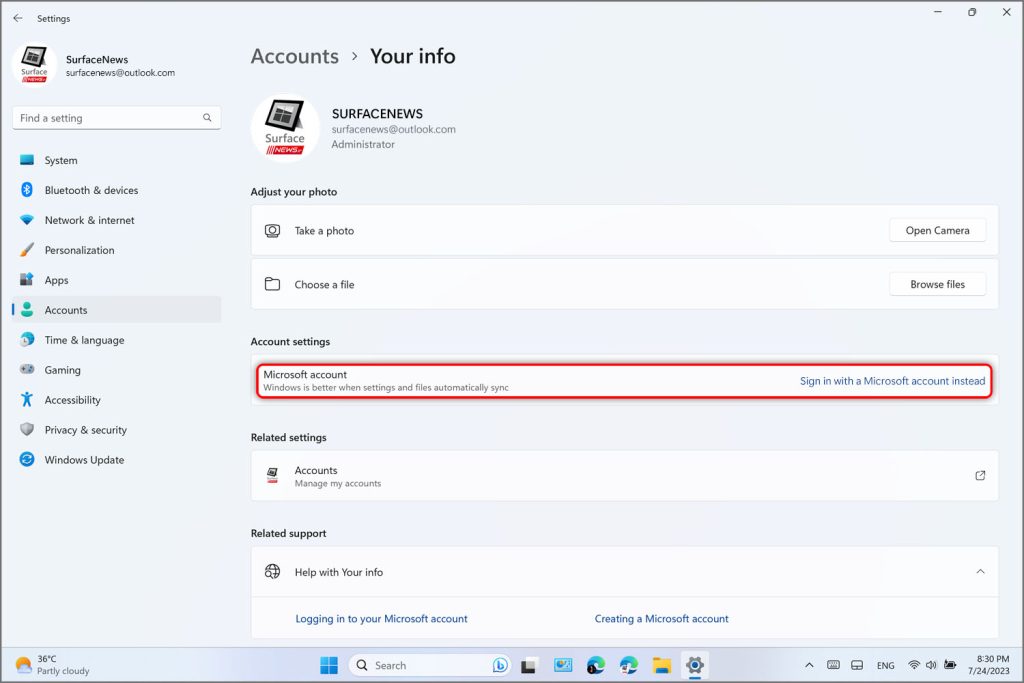Show hidden icons in system tray
The image size is (1024, 683).
click(809, 665)
